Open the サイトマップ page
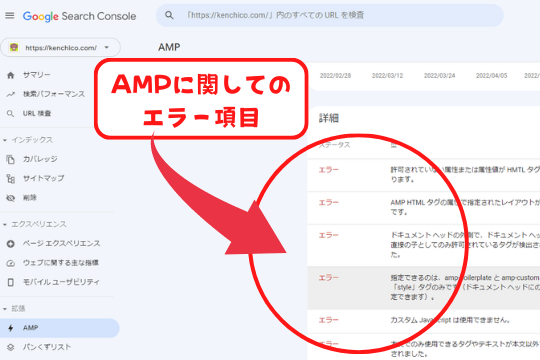540x360 pixels. (43, 178)
